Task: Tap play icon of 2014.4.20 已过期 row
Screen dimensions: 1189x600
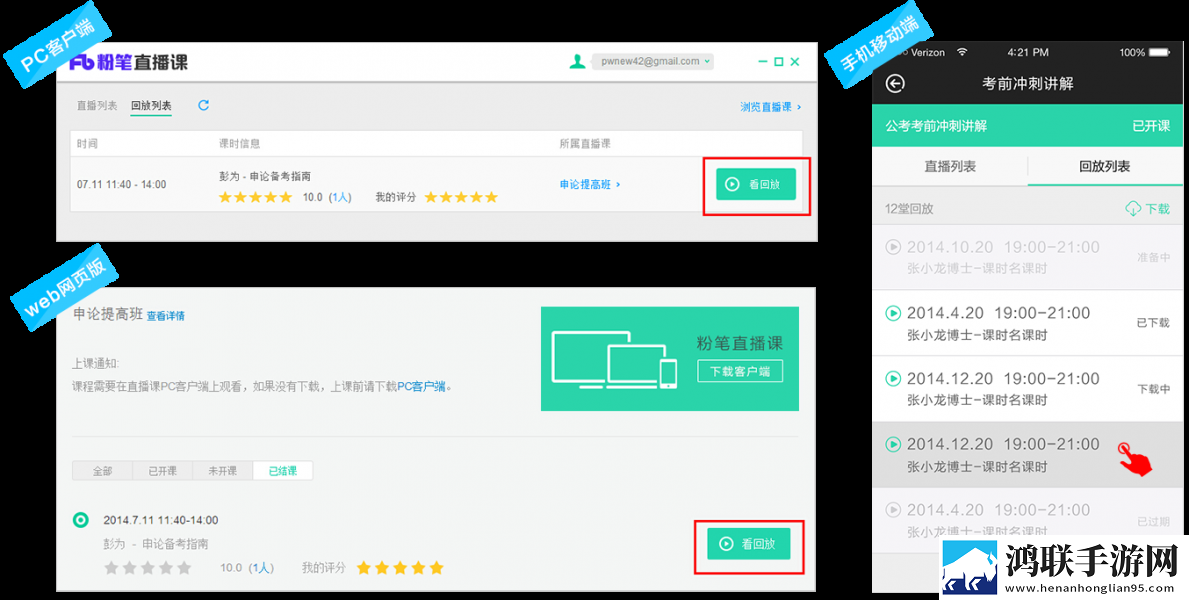Action: 893,510
